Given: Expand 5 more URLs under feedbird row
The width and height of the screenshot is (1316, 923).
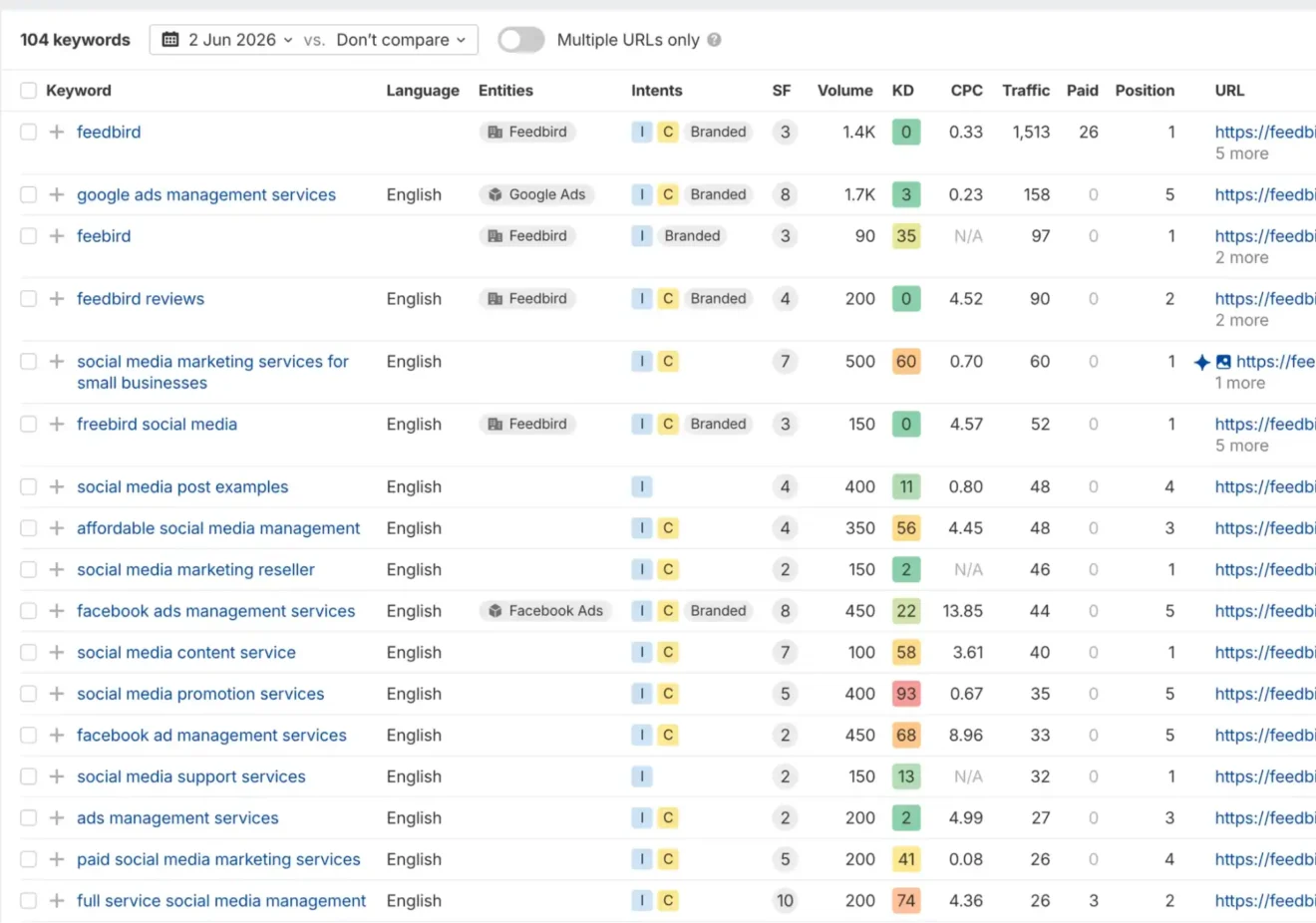Looking at the screenshot, I should (x=1241, y=154).
